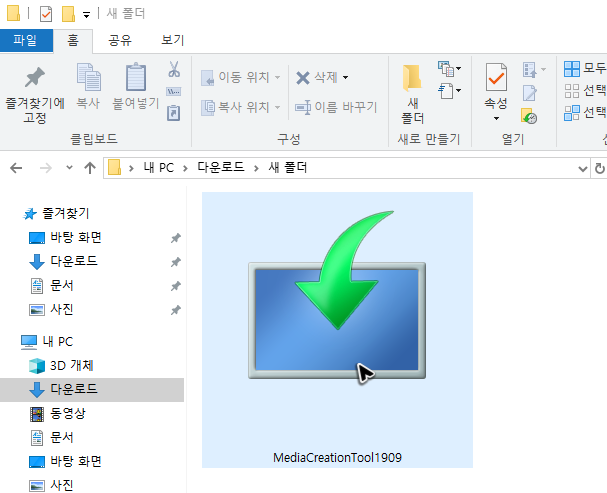
Task: Click the back arrow navigation button
Action: [16, 168]
